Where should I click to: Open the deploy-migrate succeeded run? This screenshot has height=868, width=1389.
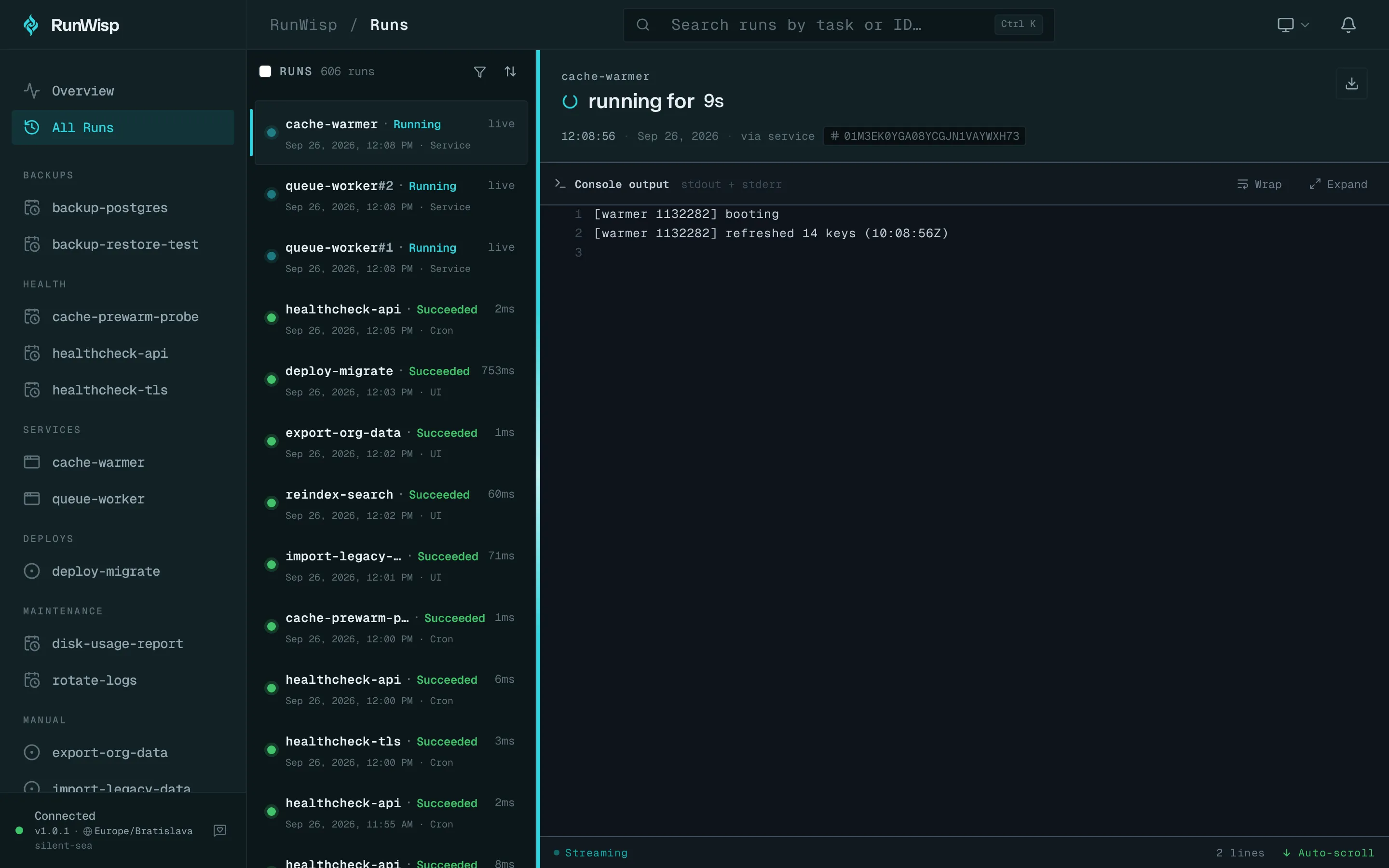[391, 380]
